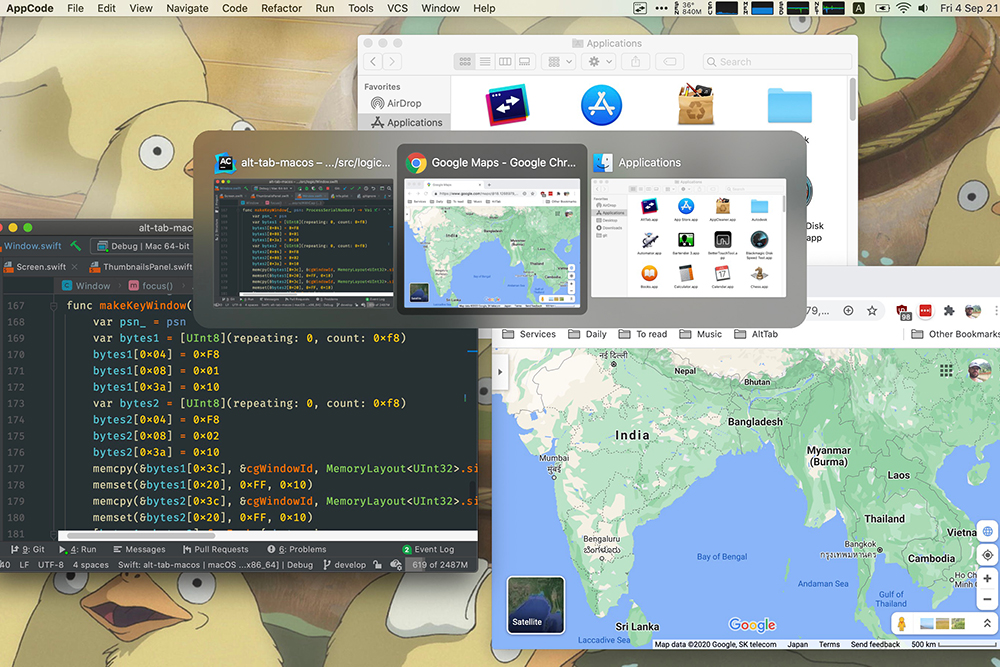Open the Finder gear action dropdown
This screenshot has height=667, width=1000.
(595, 61)
